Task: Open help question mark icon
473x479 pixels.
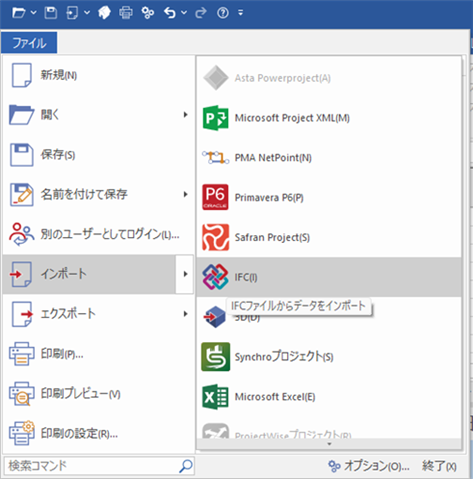Action: (x=223, y=13)
